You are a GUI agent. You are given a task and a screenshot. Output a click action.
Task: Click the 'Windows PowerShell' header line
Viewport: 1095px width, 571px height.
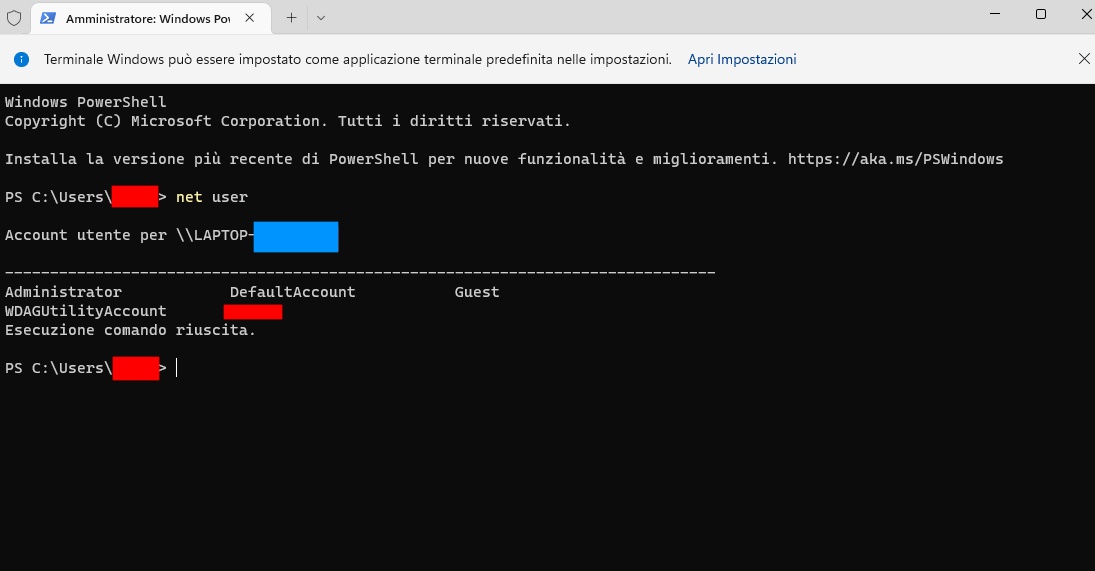coord(86,102)
